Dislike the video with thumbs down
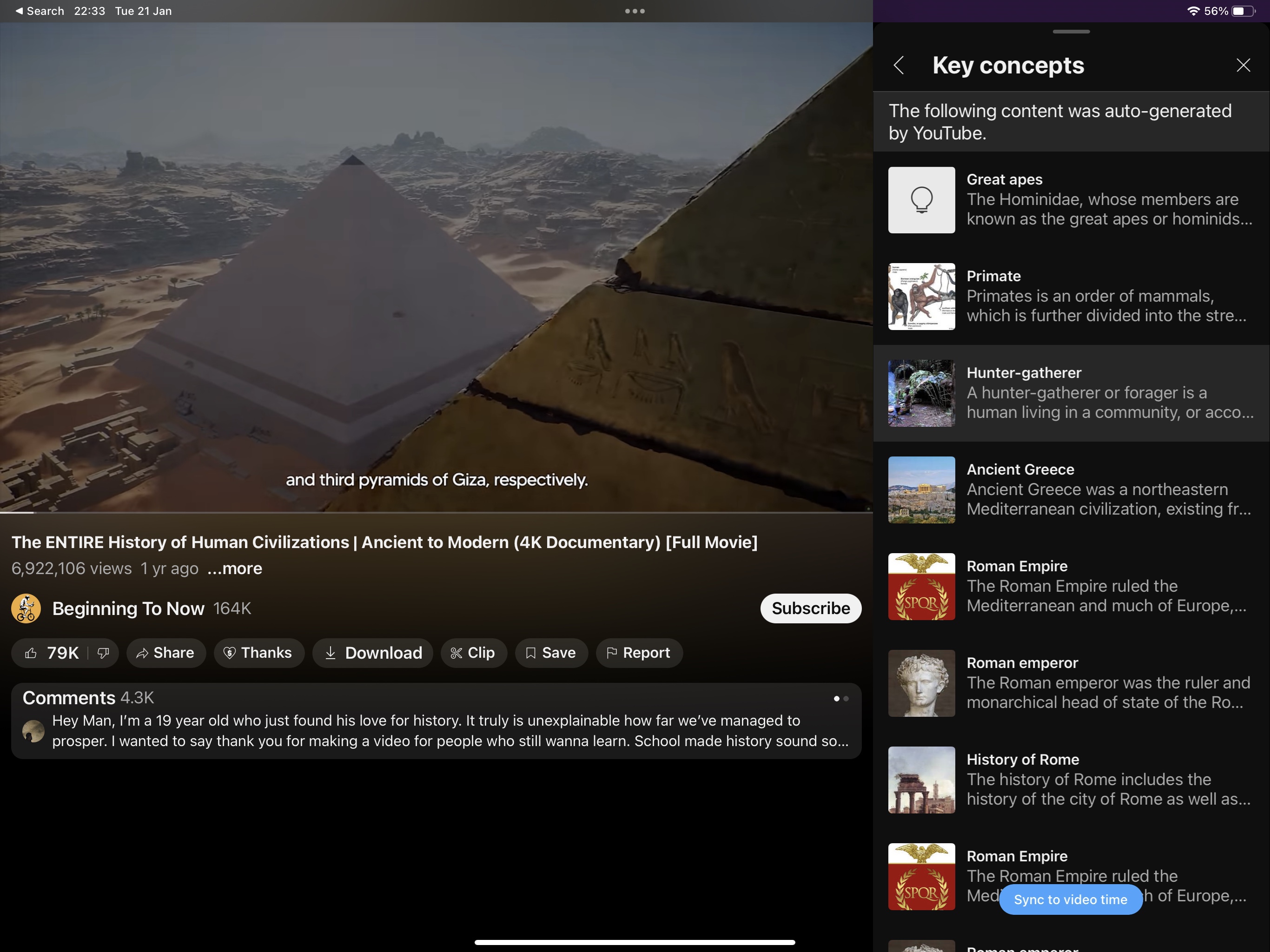The height and width of the screenshot is (952, 1270). 103,653
